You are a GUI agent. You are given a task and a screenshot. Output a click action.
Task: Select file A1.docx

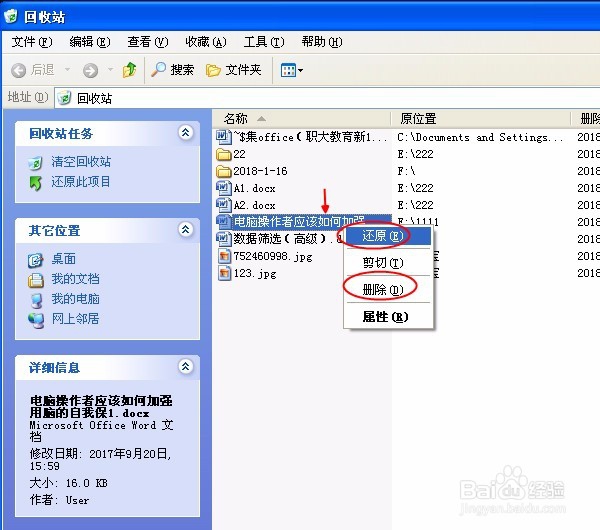click(246, 188)
